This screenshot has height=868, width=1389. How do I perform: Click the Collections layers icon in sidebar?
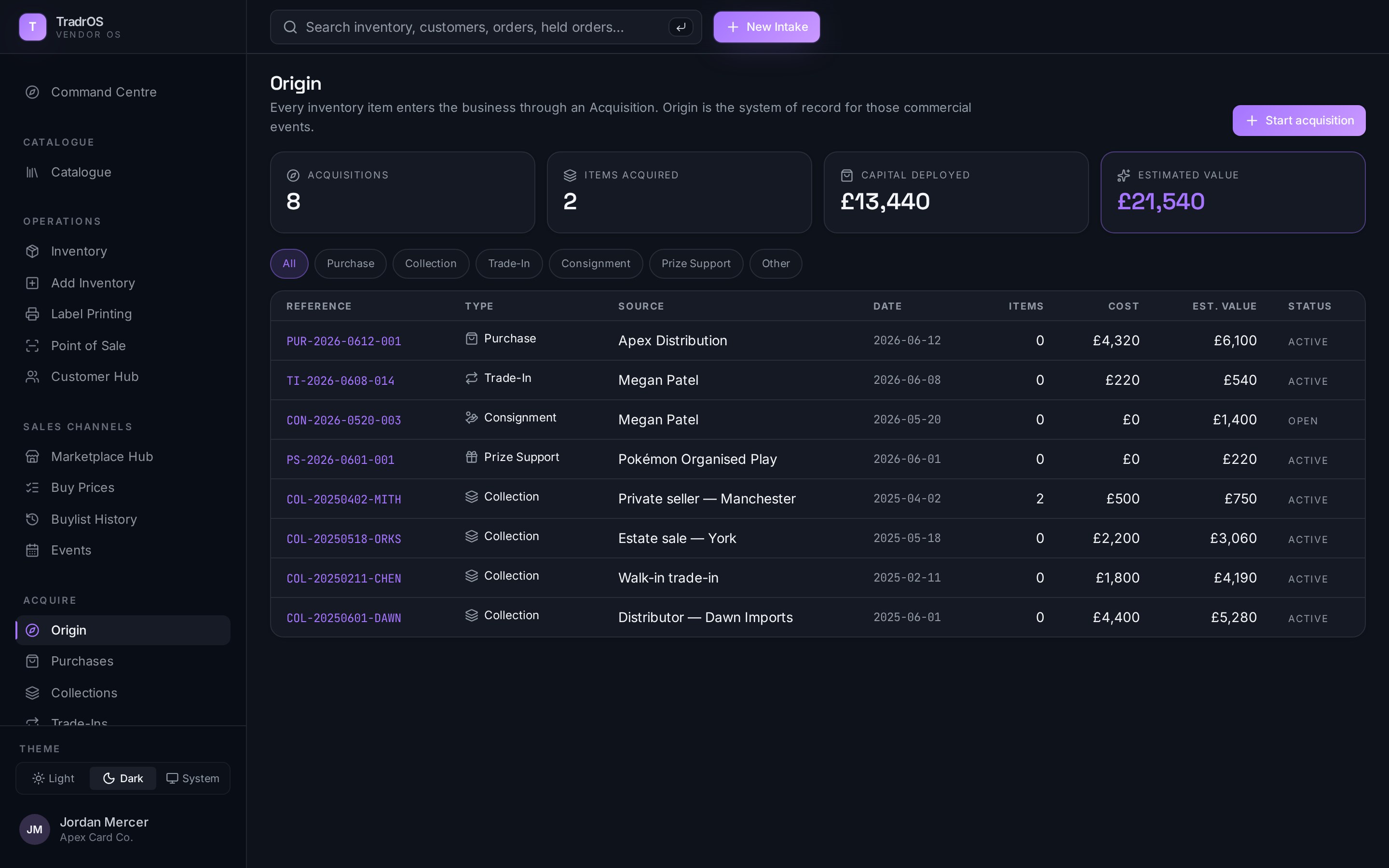32,693
